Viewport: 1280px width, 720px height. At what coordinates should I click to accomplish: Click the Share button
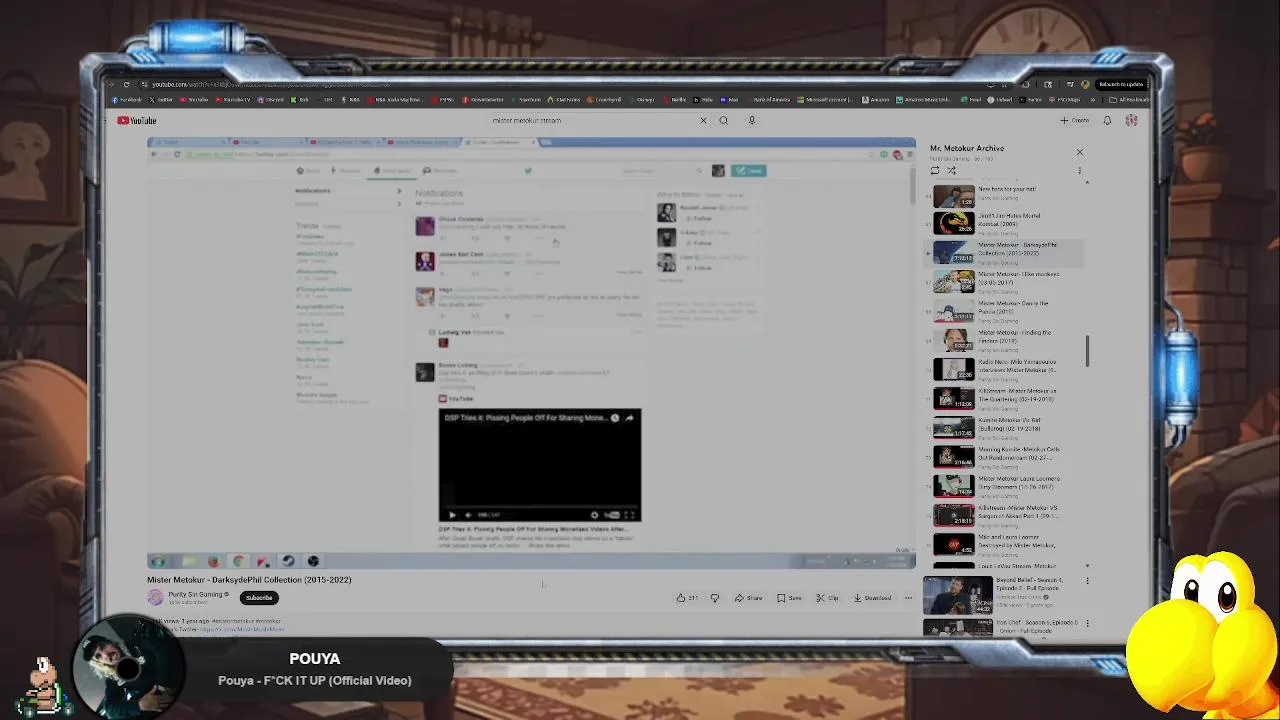(748, 598)
